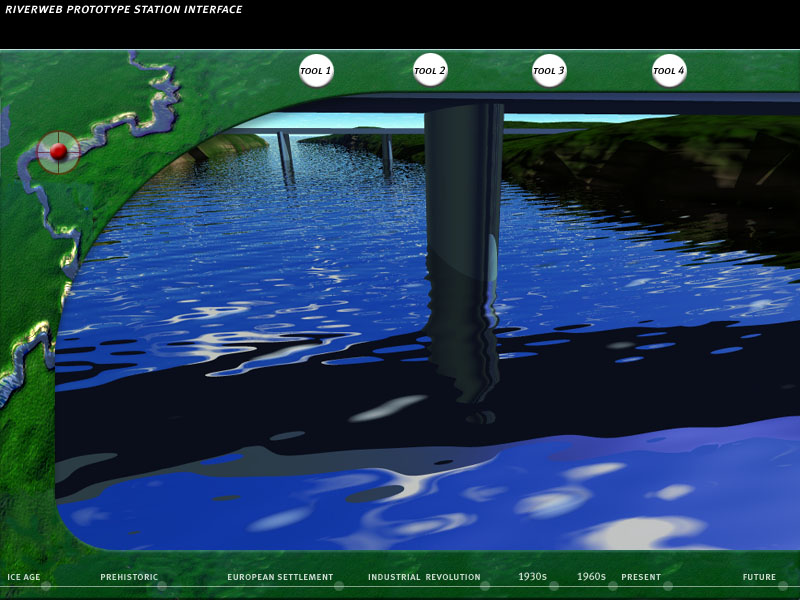Click the timeline dot after PREHISTORIC

(162, 586)
